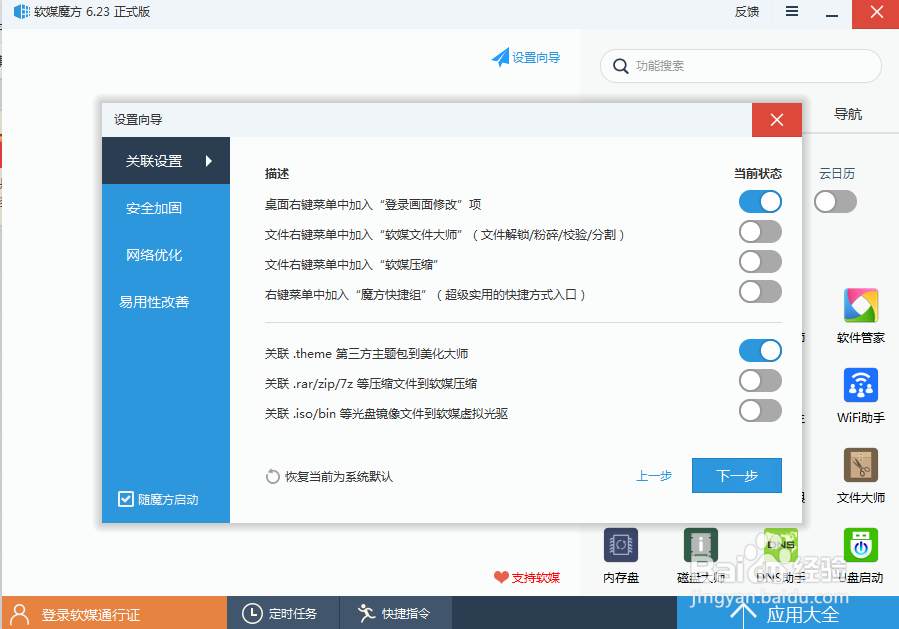Click the search magnifier icon
Viewport: 899px width, 629px height.
620,66
